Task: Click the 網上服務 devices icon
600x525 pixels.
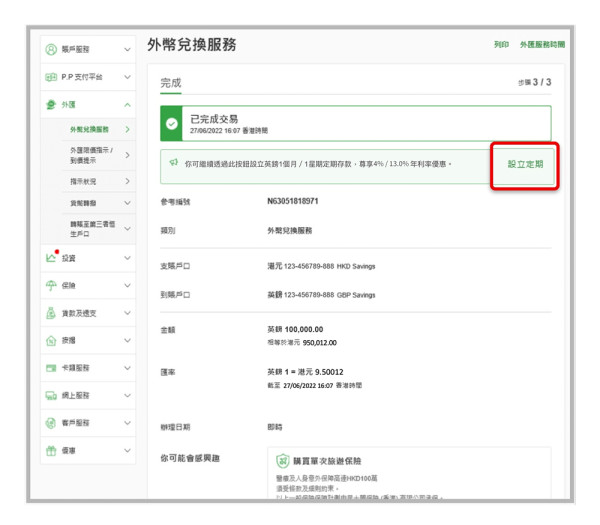Action: click(x=51, y=396)
